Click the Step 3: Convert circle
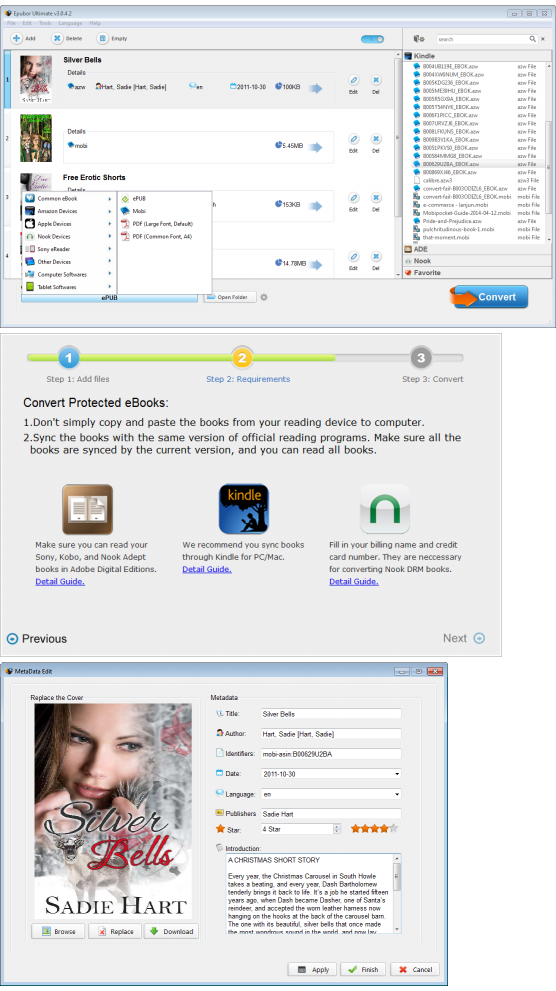This screenshot has height=991, width=556. 421,358
